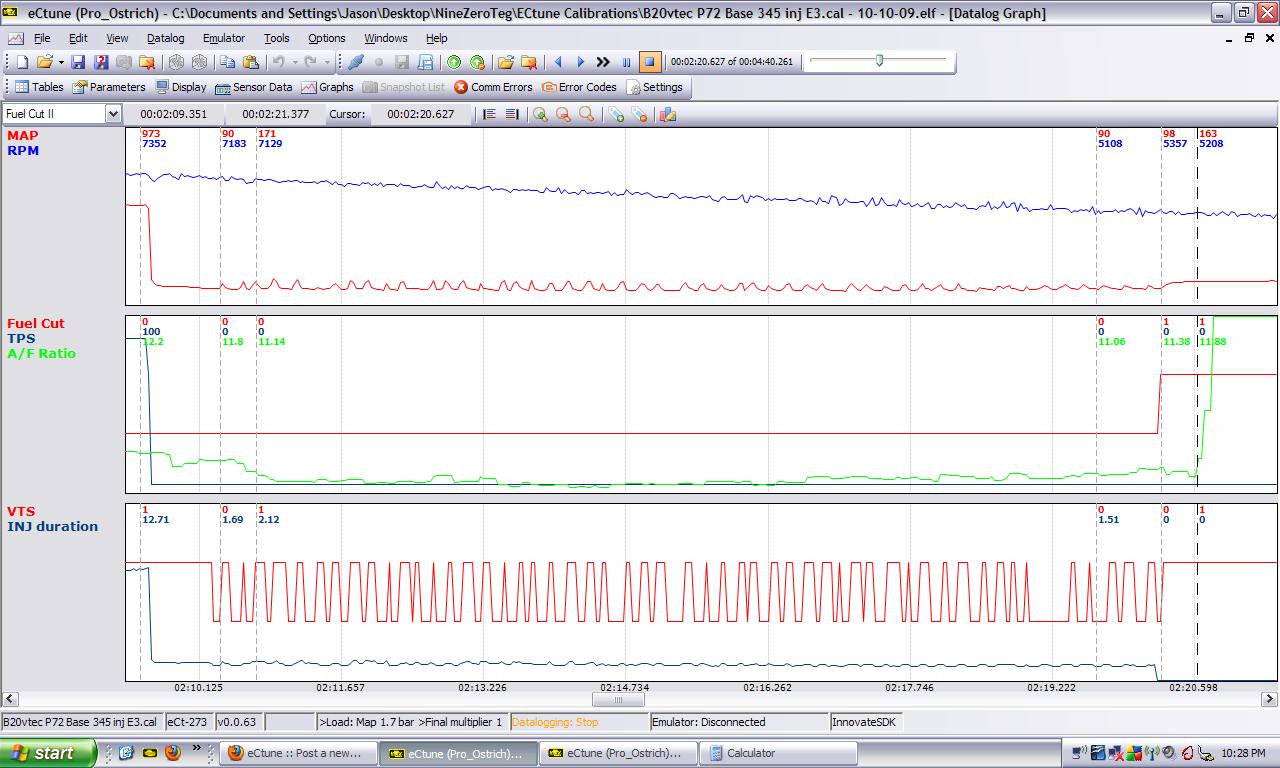Save the calibration with the floppy icon
1280x768 pixels.
(78, 62)
